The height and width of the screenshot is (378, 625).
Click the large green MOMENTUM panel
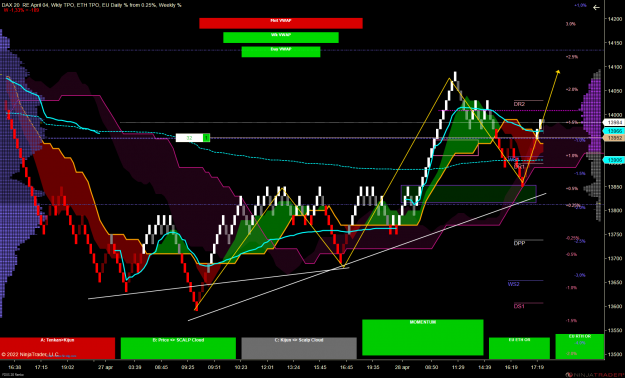pyautogui.click(x=423, y=337)
